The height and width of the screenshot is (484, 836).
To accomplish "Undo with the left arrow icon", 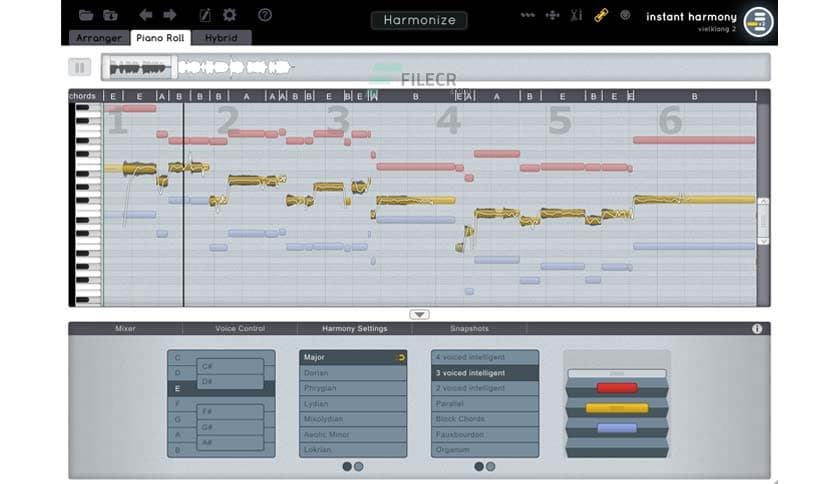I will coord(145,15).
